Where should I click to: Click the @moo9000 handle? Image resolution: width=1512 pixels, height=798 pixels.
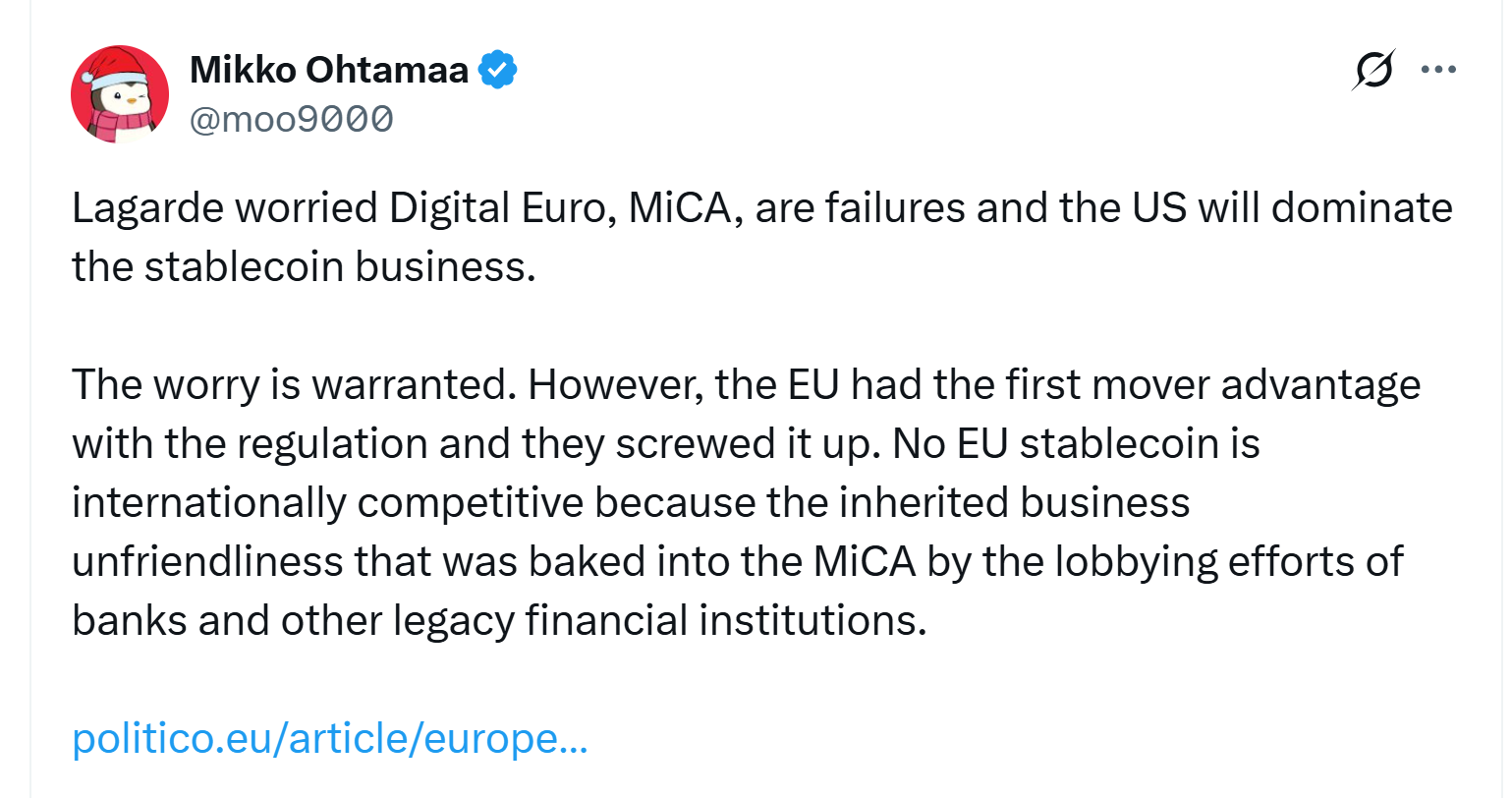click(290, 118)
